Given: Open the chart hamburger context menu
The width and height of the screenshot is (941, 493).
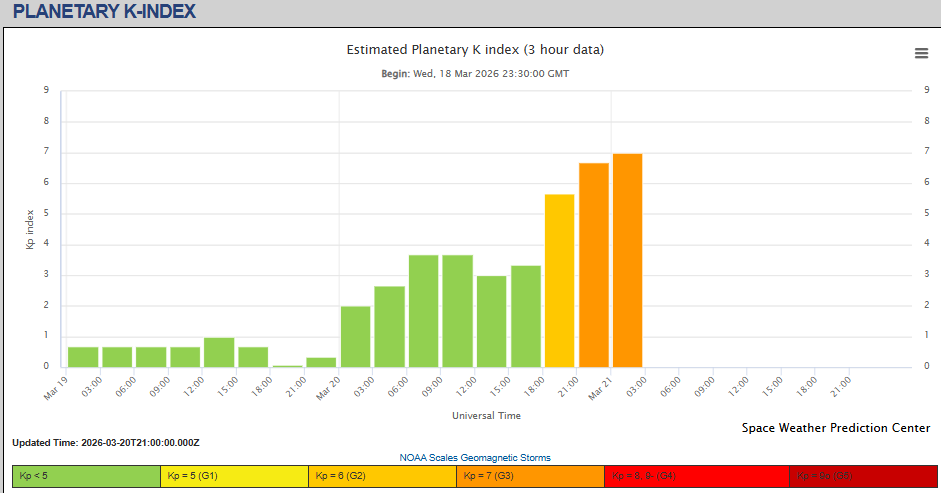Looking at the screenshot, I should point(921,53).
